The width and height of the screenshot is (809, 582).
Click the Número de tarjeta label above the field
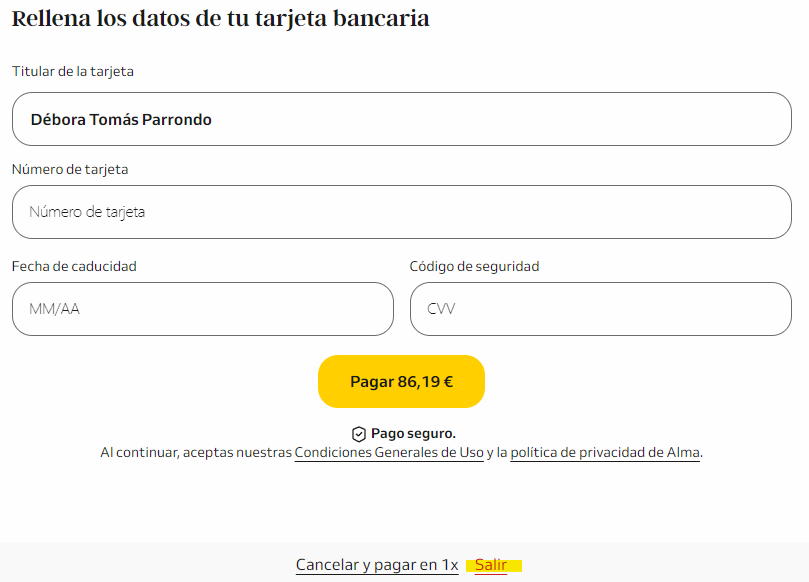(70, 169)
